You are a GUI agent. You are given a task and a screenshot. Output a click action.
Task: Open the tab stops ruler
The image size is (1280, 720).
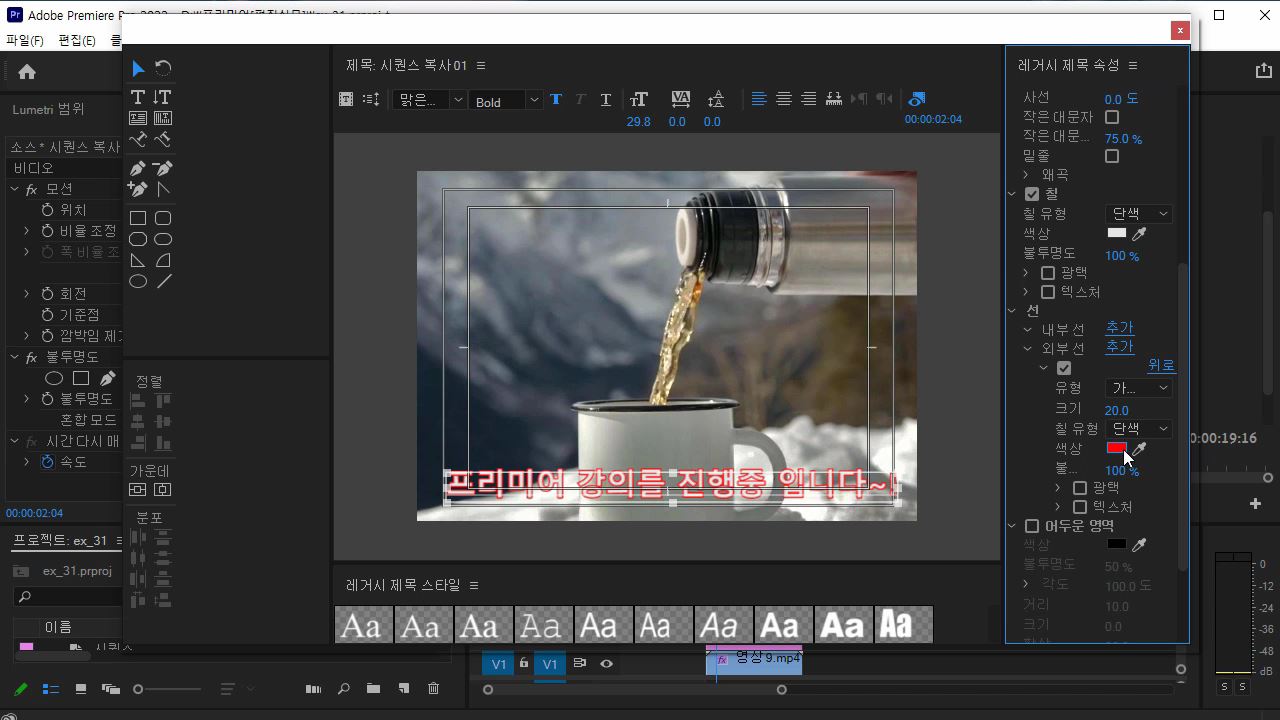pos(834,99)
